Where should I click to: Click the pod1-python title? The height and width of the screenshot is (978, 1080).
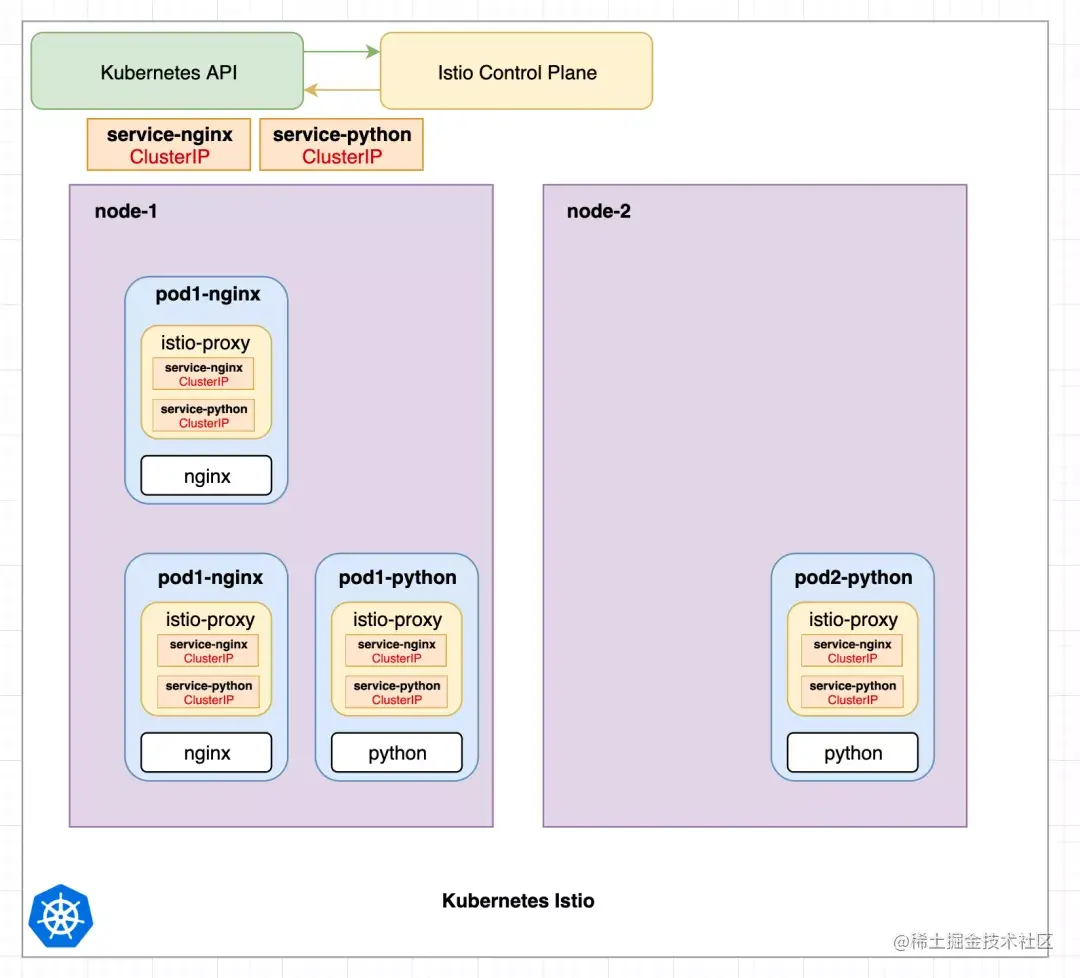(x=397, y=577)
